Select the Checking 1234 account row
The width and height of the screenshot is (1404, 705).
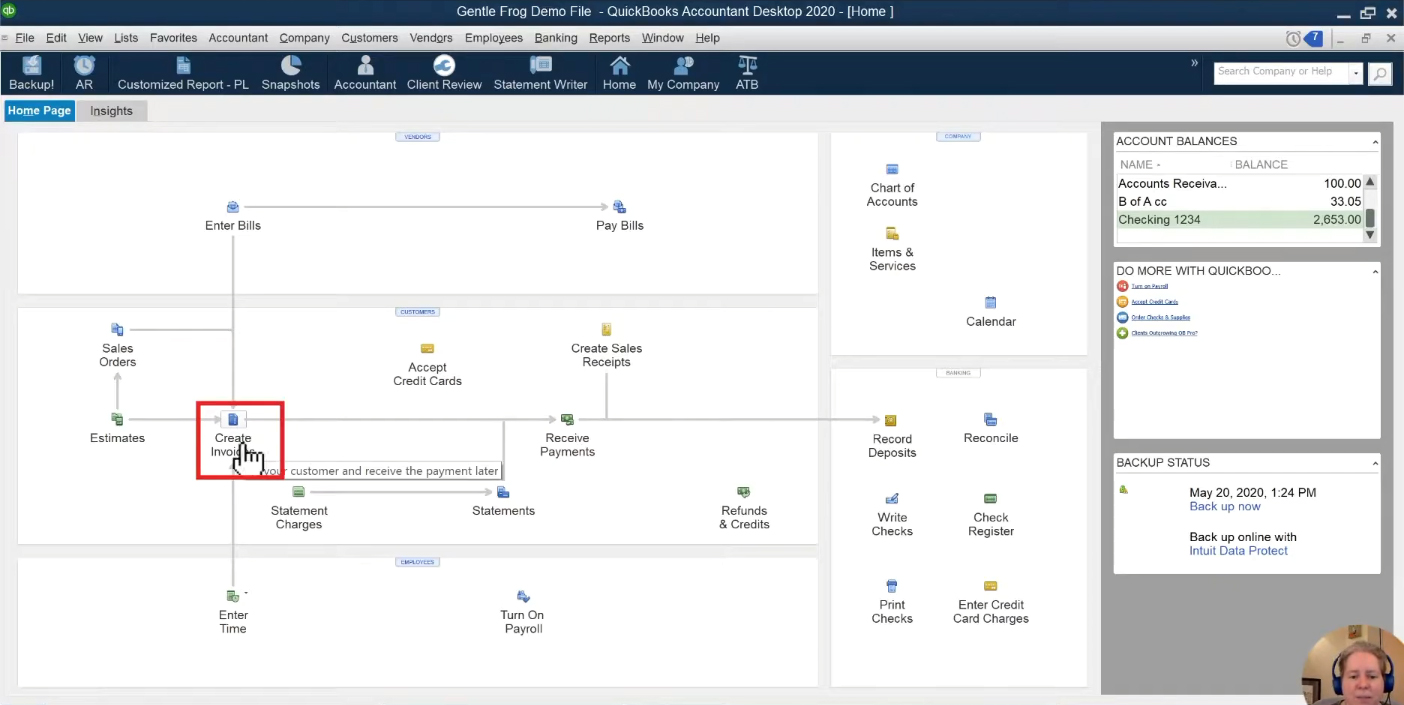coord(1239,220)
